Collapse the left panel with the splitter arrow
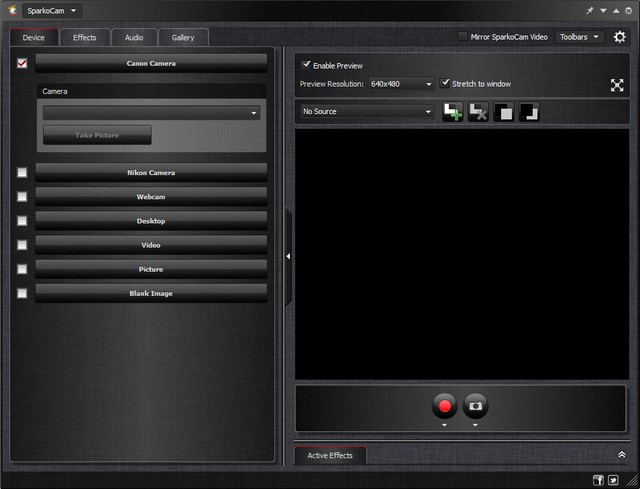The height and width of the screenshot is (489, 640). click(288, 257)
